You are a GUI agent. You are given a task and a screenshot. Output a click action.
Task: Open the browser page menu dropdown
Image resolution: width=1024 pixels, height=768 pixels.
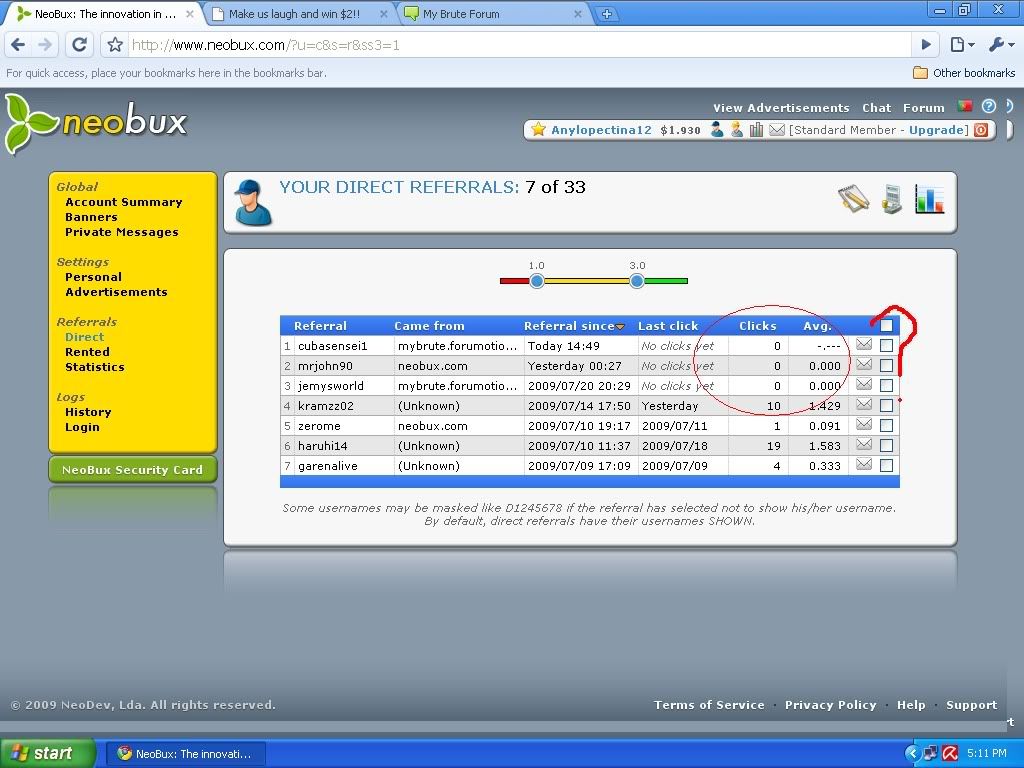962,44
